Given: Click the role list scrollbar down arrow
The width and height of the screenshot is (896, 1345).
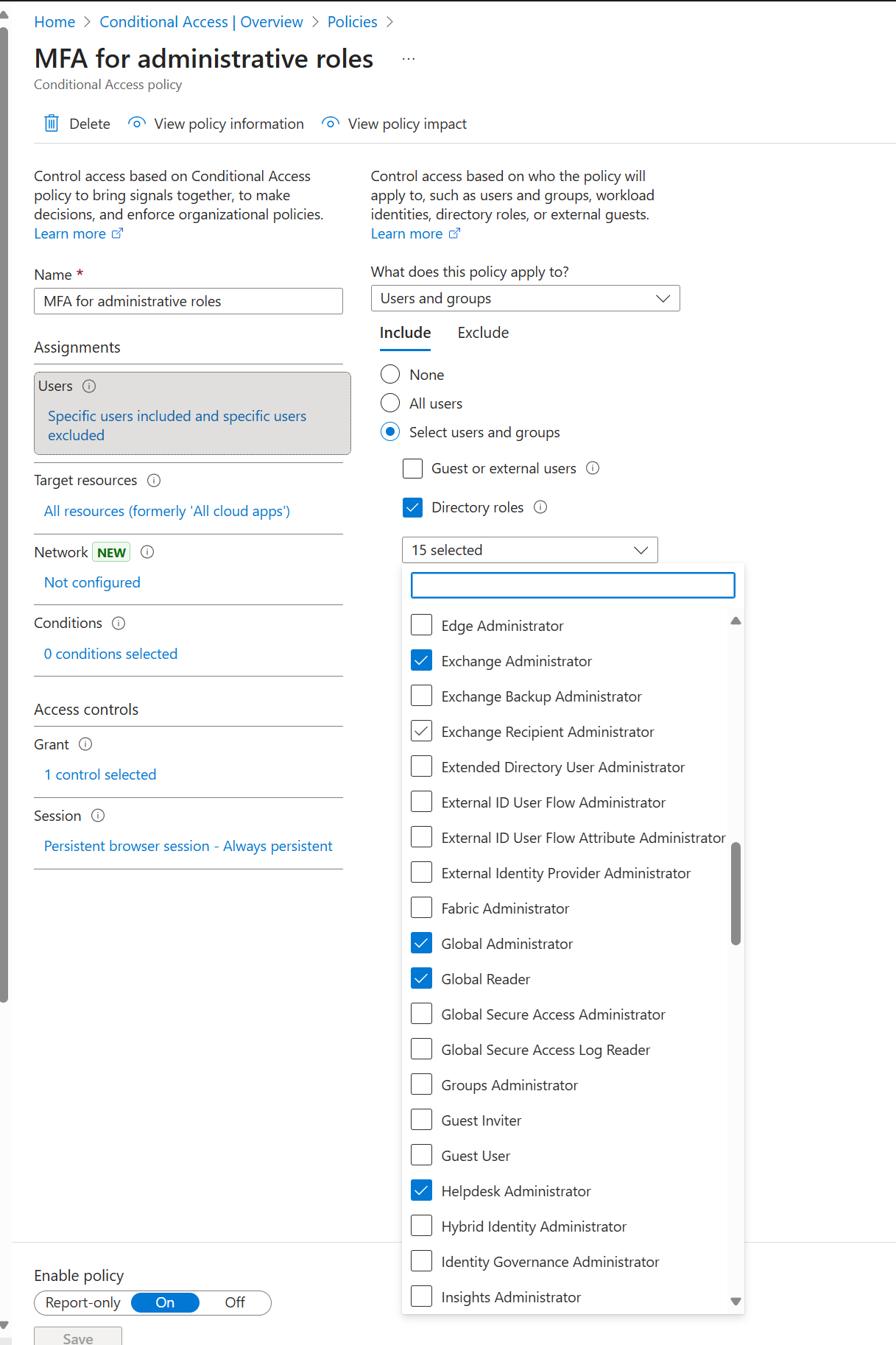Looking at the screenshot, I should tap(736, 1302).
